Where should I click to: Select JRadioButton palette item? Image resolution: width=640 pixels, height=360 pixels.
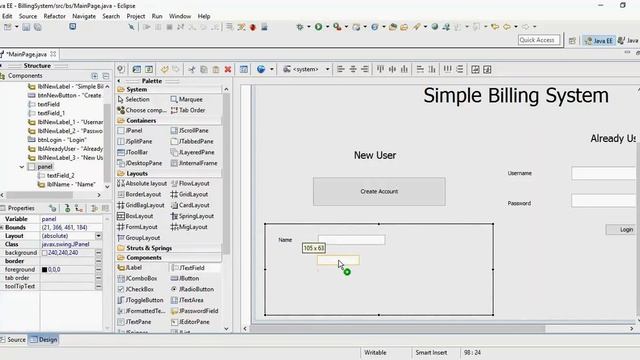tap(192, 289)
